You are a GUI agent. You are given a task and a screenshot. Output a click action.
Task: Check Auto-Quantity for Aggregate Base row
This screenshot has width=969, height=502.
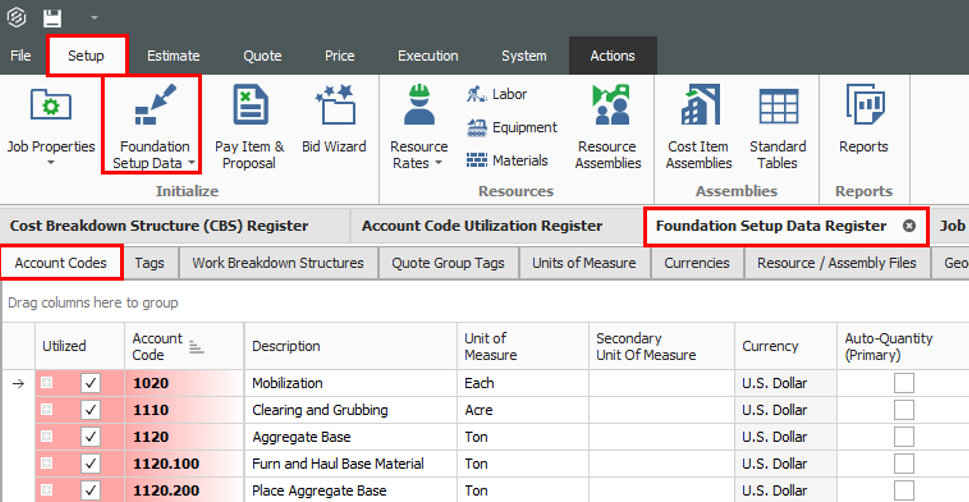pyautogui.click(x=904, y=437)
